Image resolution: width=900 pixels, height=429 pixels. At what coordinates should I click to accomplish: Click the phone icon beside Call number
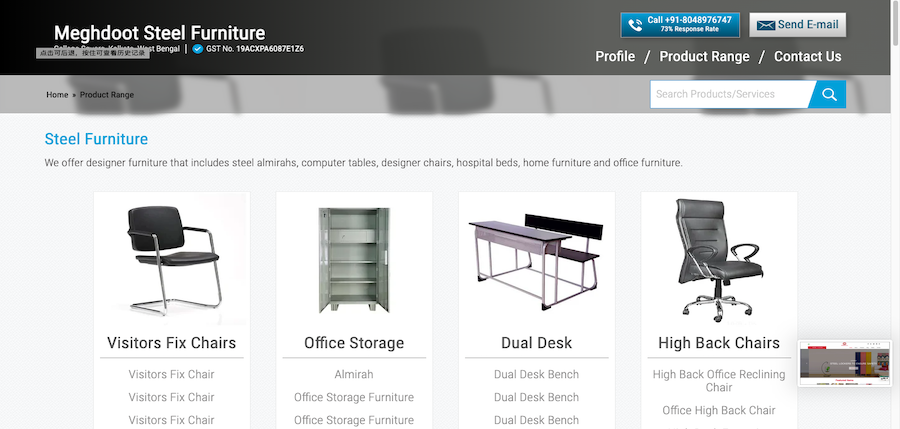pos(635,25)
